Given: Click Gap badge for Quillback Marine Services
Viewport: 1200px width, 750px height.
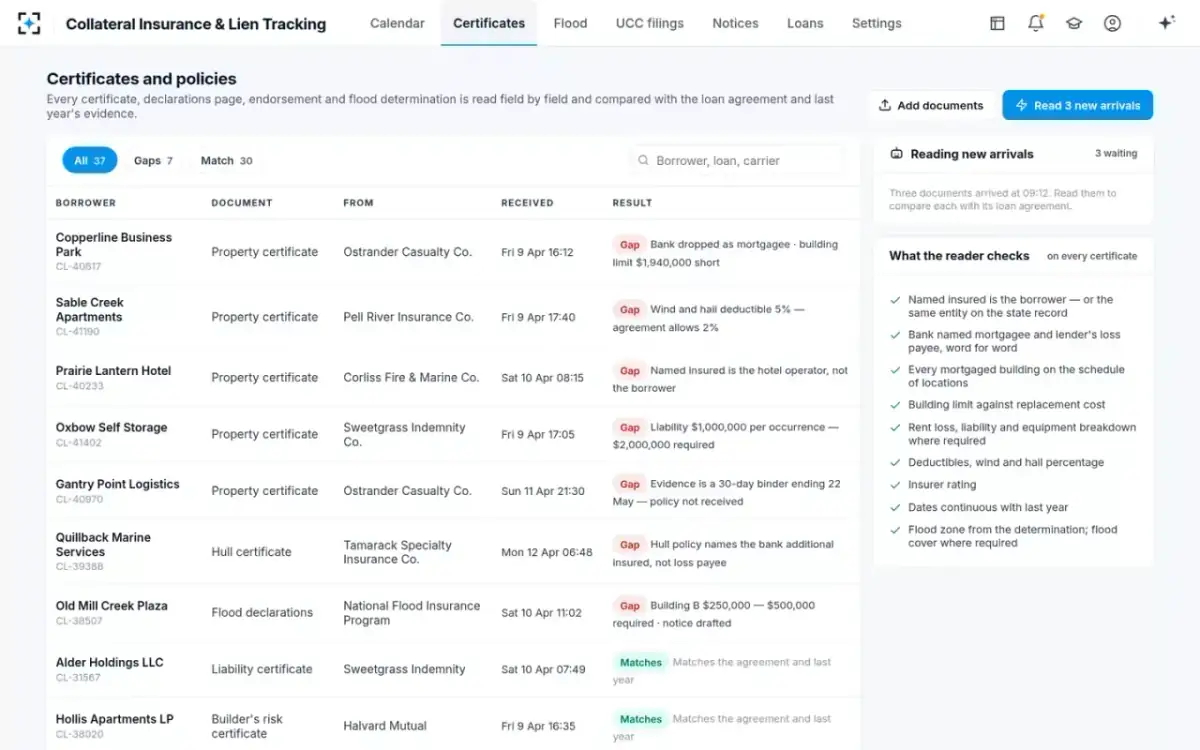Looking at the screenshot, I should click(x=629, y=545).
